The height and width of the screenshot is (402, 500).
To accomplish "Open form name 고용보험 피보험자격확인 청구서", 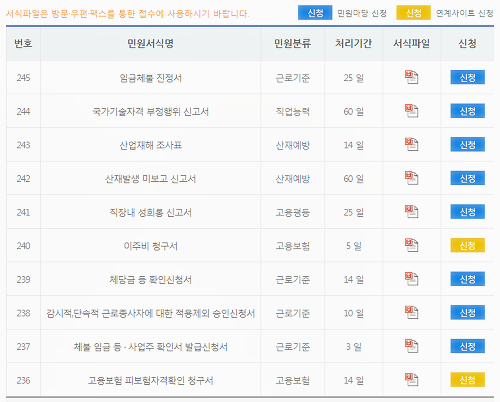I will (x=151, y=380).
